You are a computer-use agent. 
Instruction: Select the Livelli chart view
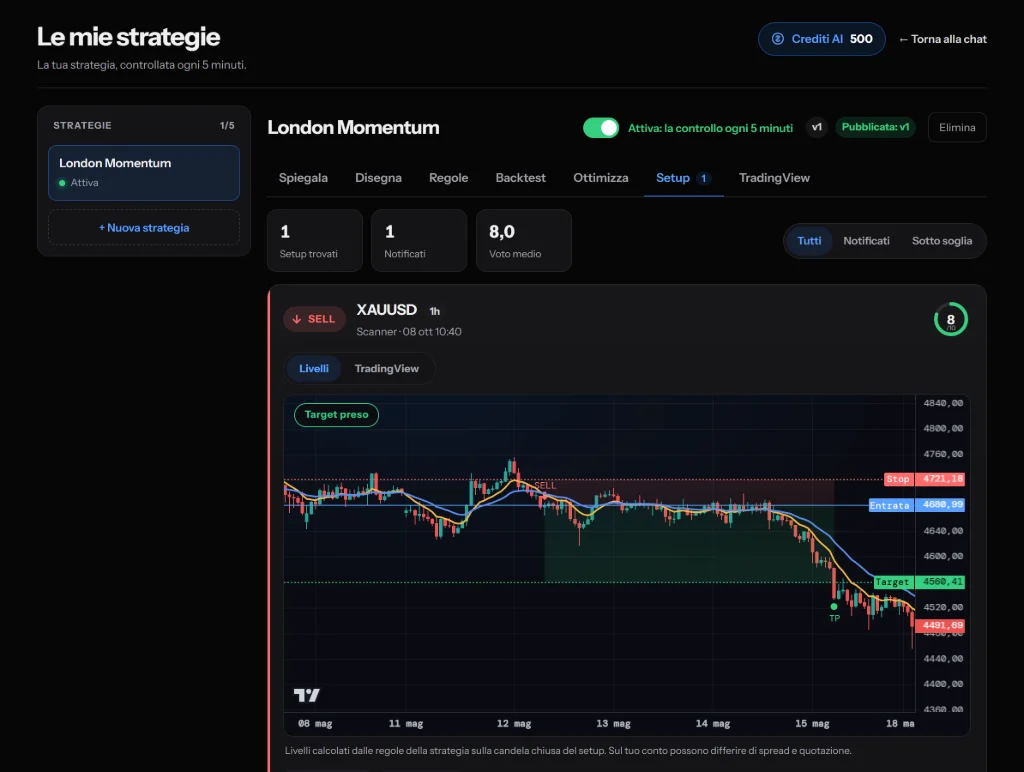tap(313, 368)
